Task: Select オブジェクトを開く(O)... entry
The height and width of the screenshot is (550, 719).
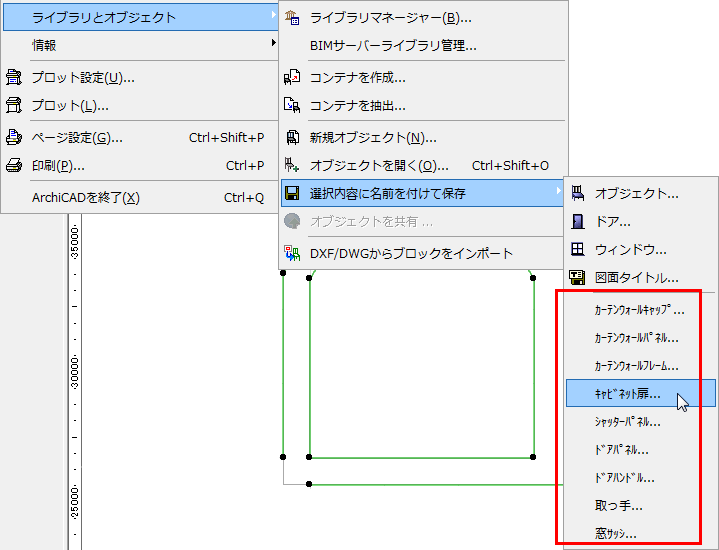Action: tap(423, 165)
